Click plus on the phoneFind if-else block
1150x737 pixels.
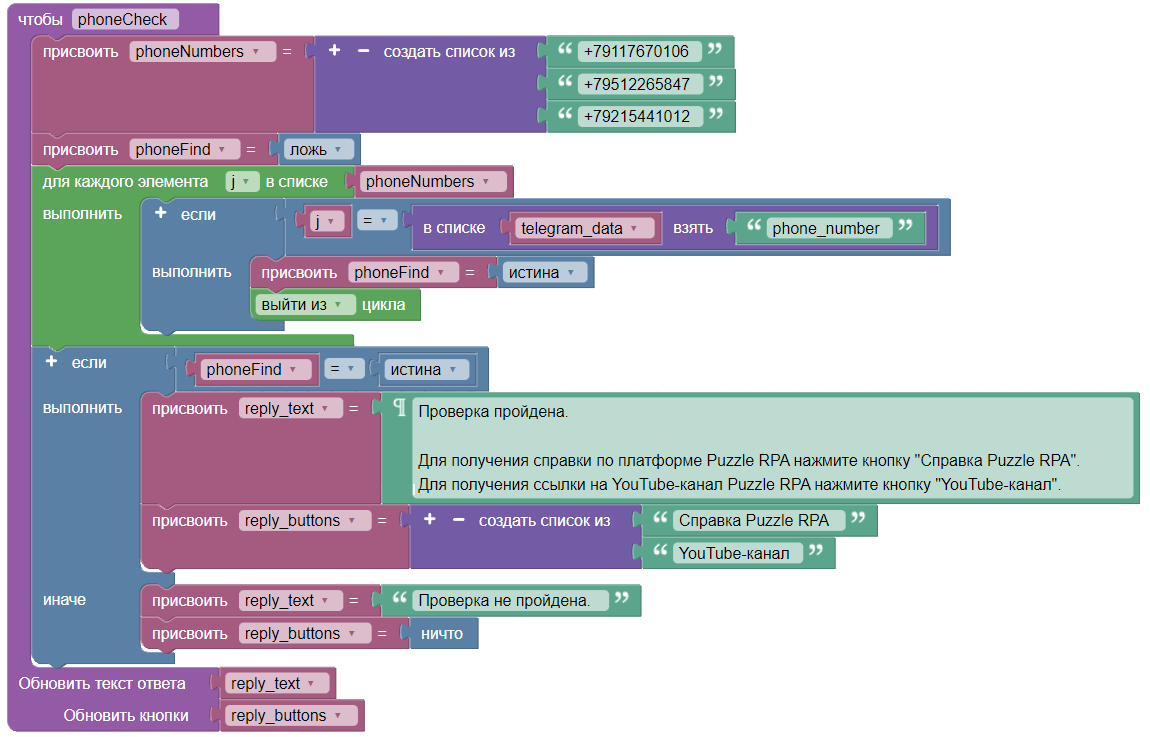click(51, 362)
